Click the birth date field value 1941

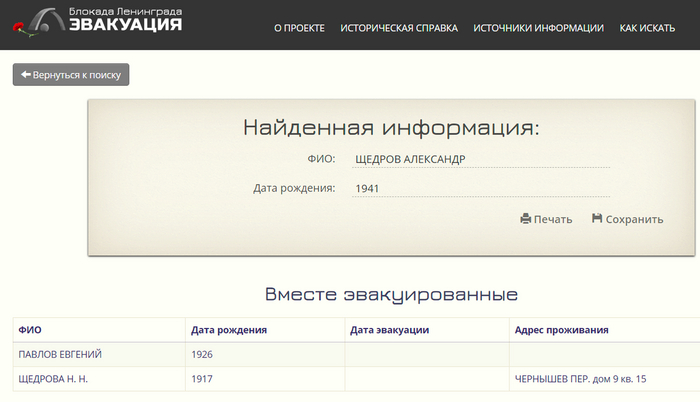367,188
